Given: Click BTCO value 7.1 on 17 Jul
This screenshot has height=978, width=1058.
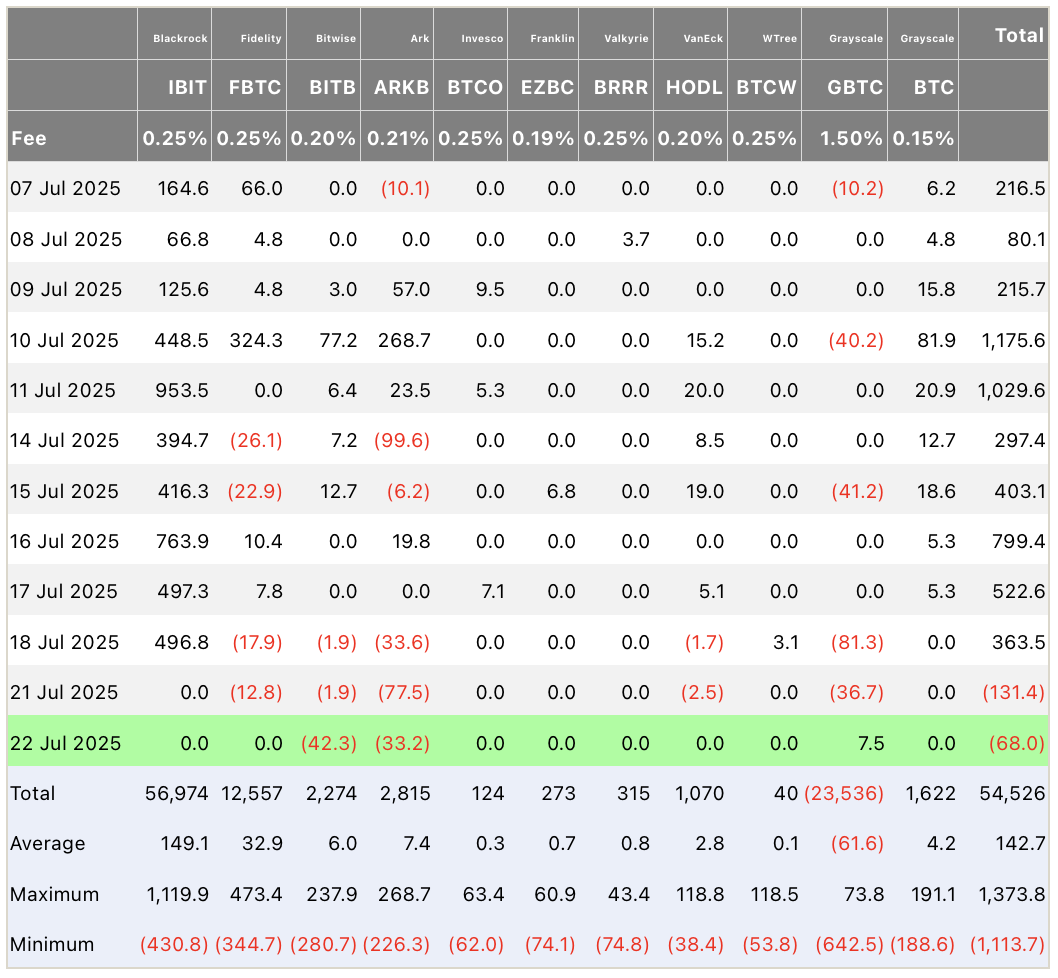Looking at the screenshot, I should tap(493, 591).
